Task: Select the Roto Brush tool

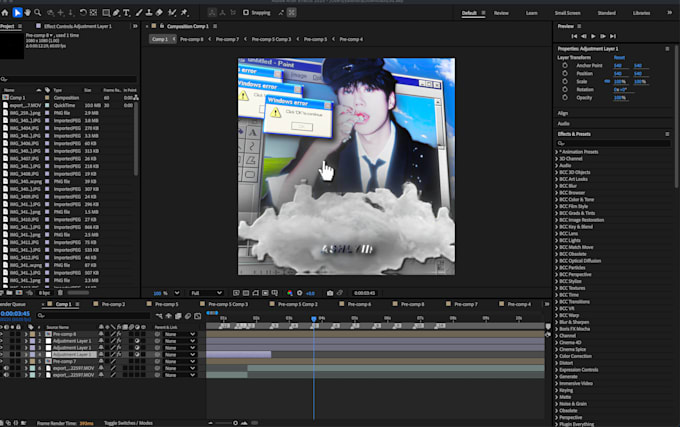Action: click(x=172, y=13)
